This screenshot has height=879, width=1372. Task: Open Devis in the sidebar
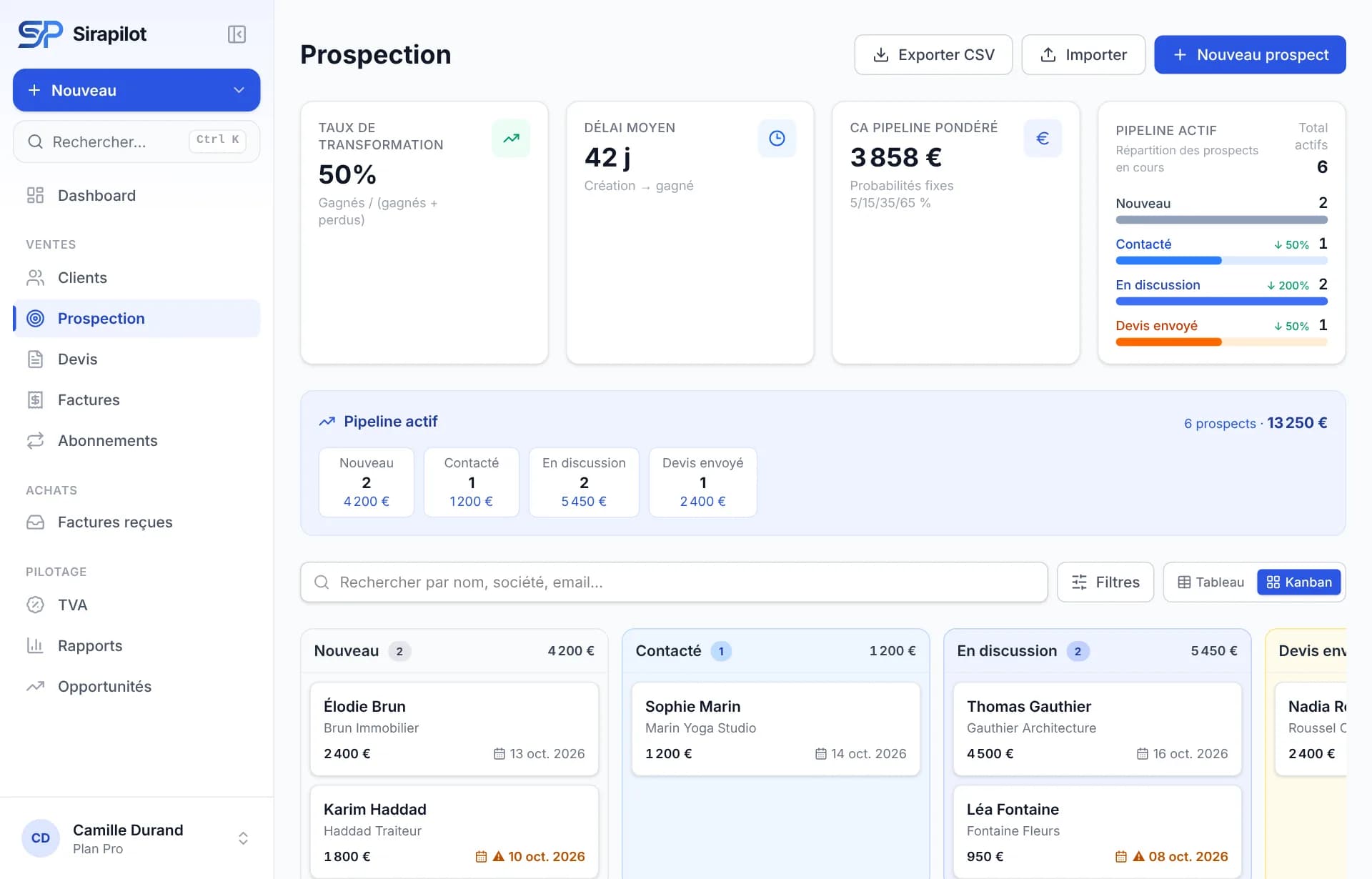coord(136,359)
